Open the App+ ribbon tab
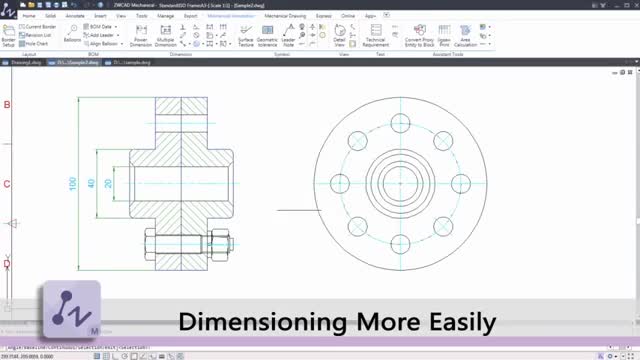This screenshot has height=360, width=640. pos(370,16)
